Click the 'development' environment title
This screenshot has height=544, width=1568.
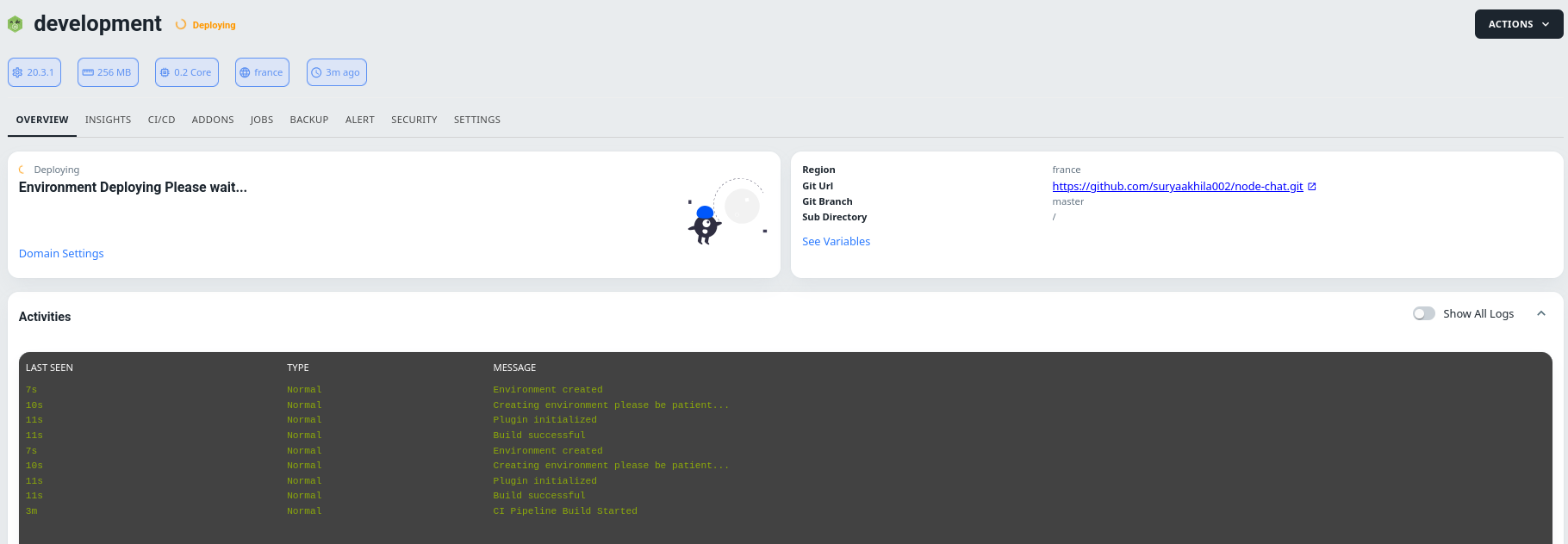point(97,24)
